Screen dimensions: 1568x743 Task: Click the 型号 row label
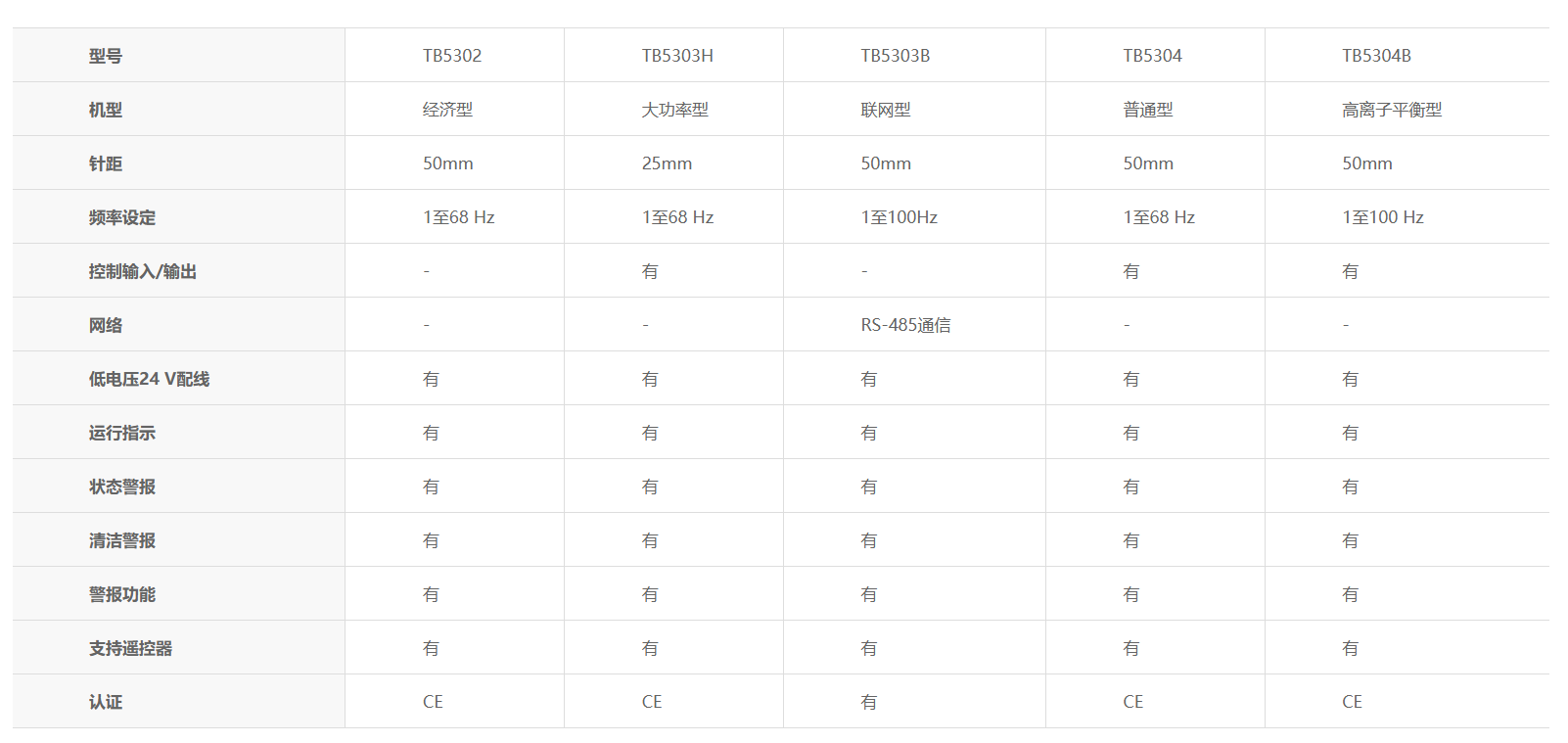[106, 56]
